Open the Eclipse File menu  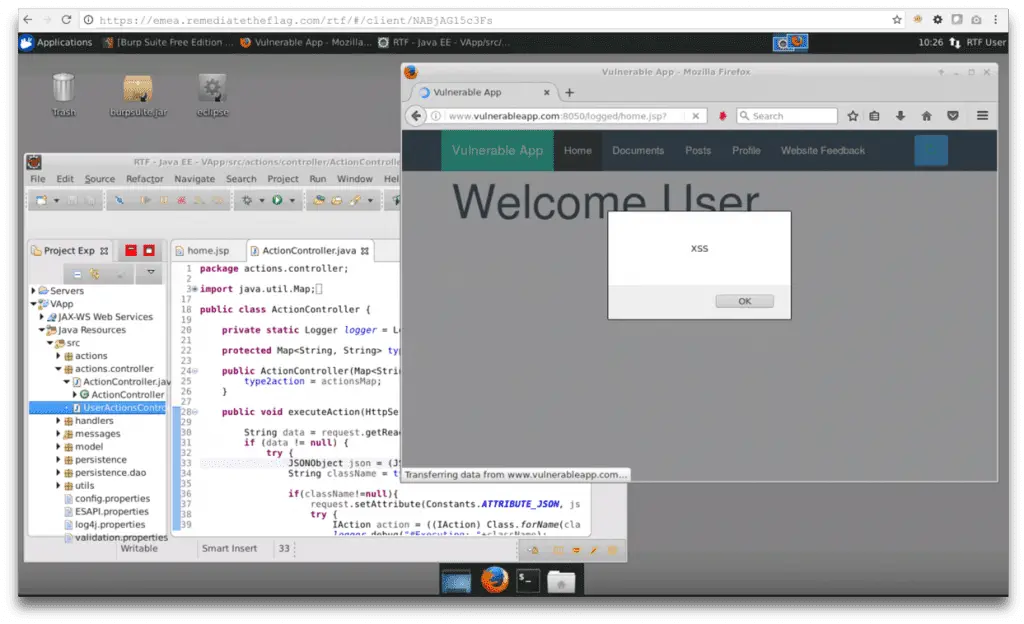pyautogui.click(x=38, y=179)
